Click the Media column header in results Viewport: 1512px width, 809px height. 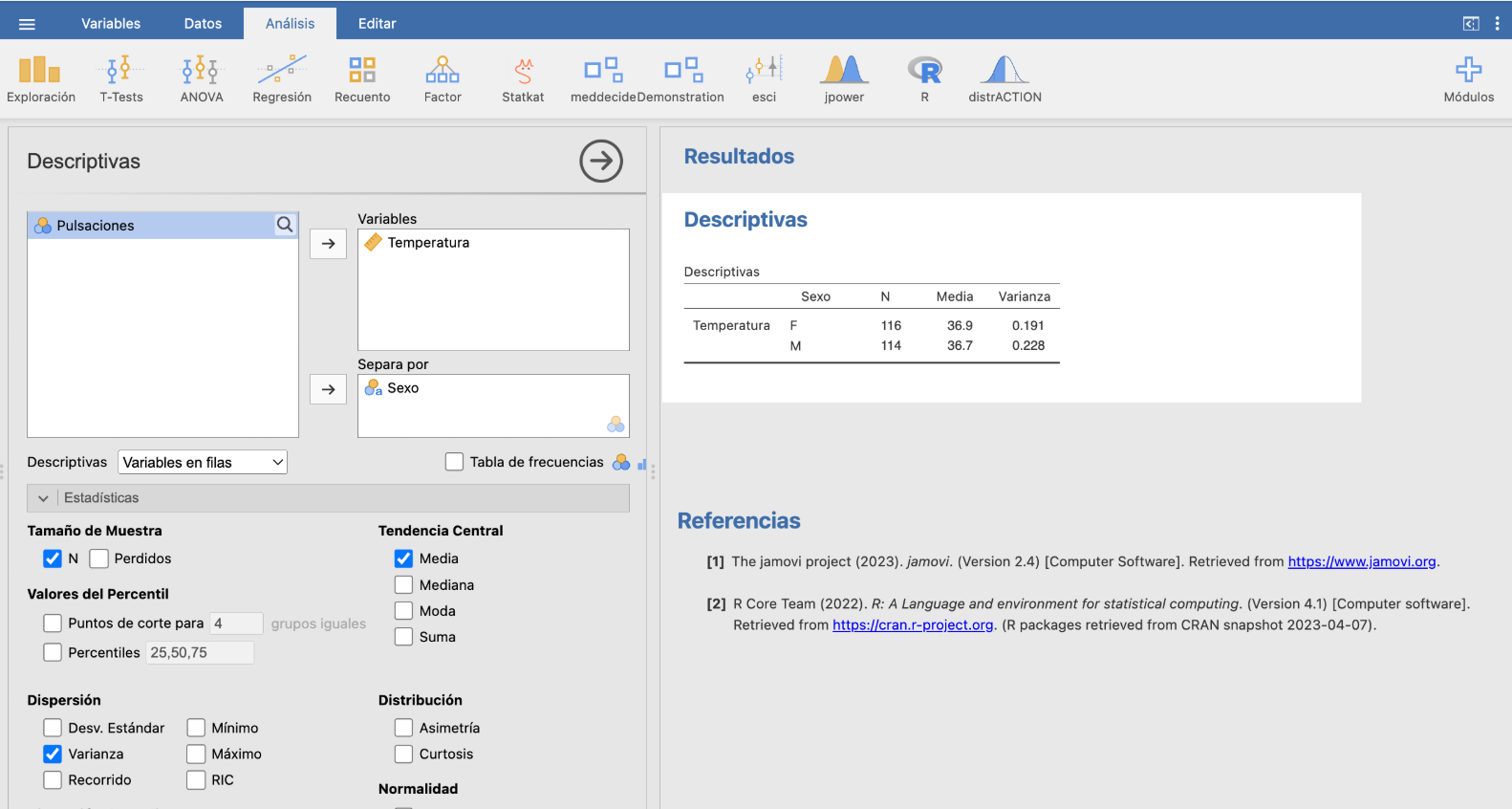(x=955, y=297)
